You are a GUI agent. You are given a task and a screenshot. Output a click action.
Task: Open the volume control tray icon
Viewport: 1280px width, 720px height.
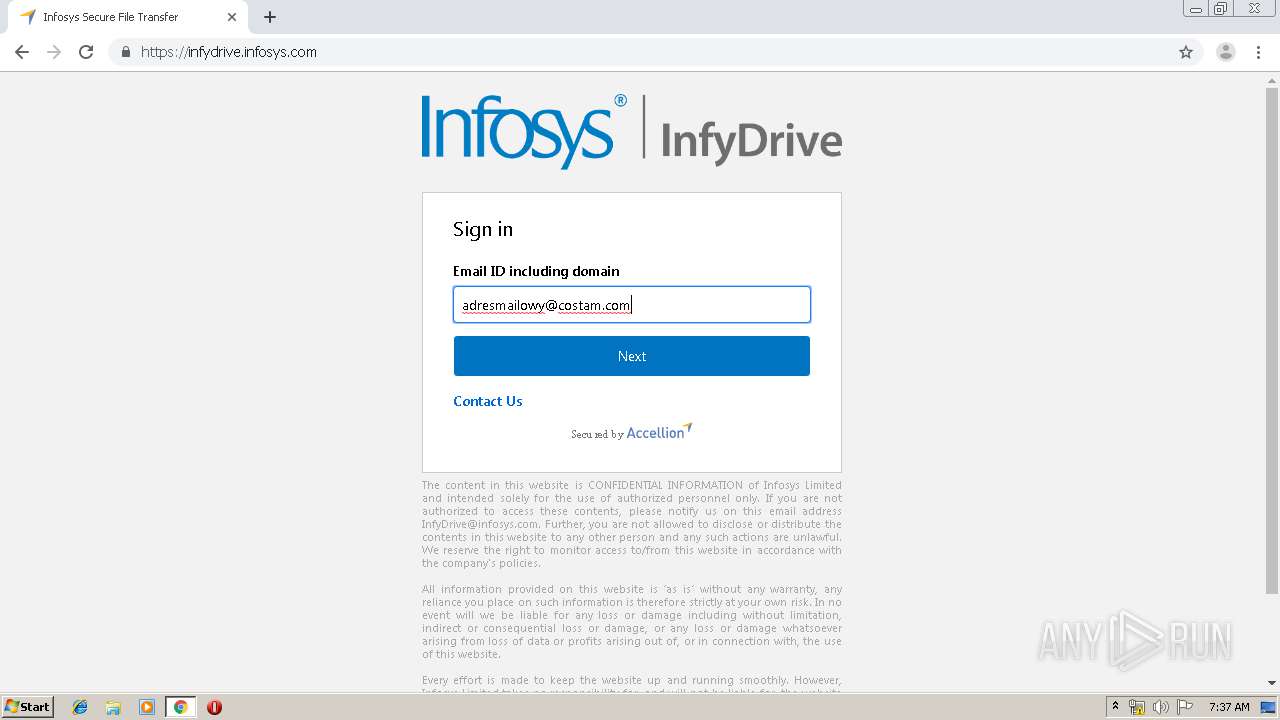(x=1161, y=707)
